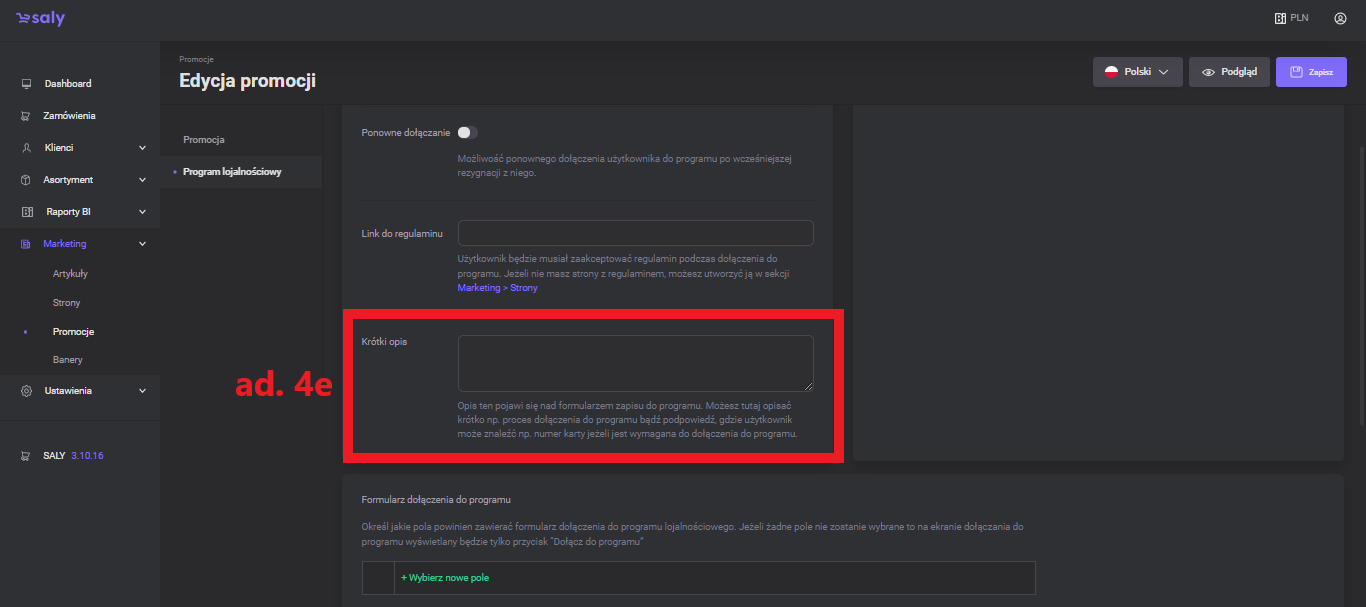The width and height of the screenshot is (1366, 607).
Task: Click the PLN currency icon
Action: 1279,18
